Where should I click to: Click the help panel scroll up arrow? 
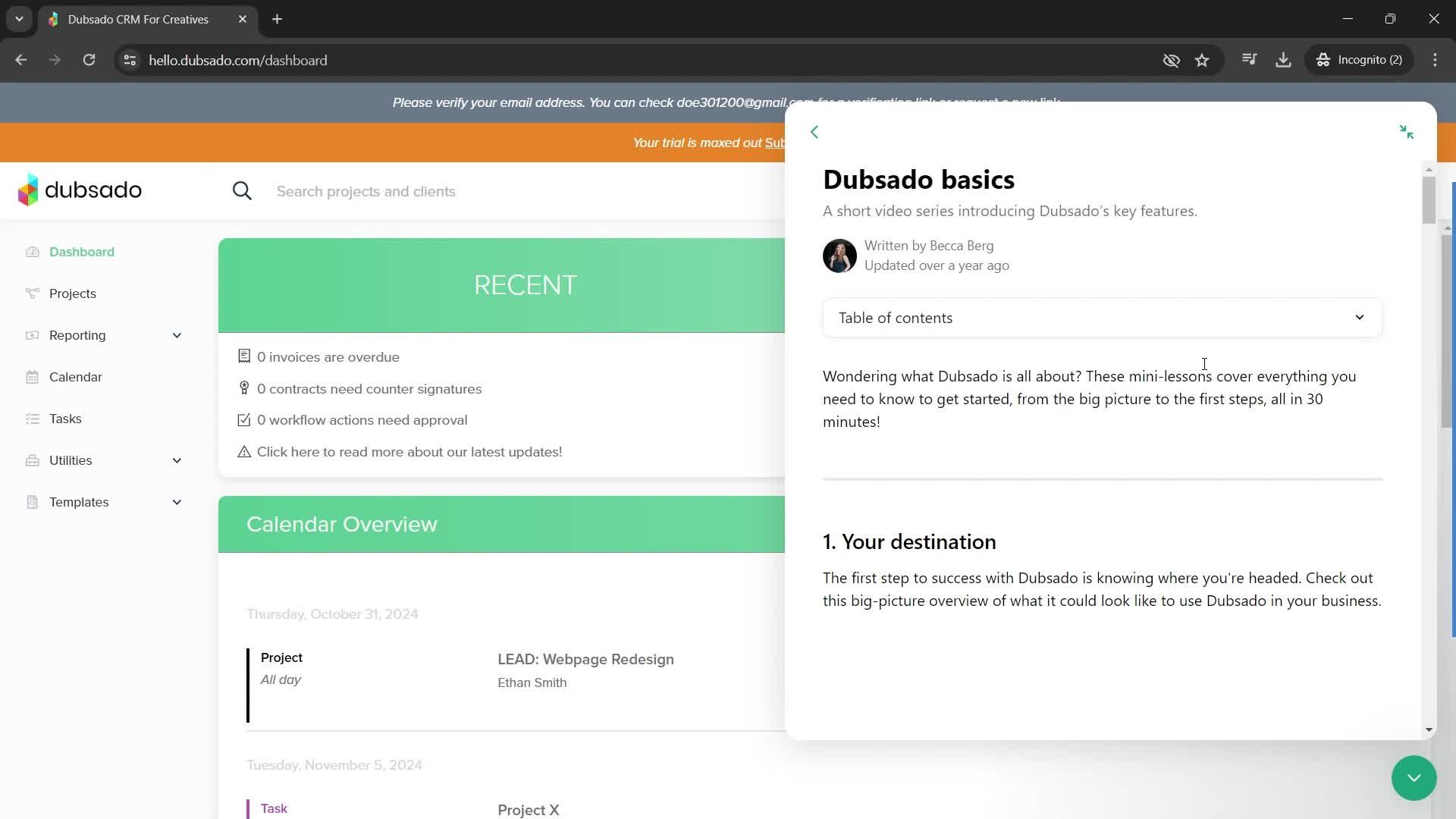point(1429,169)
